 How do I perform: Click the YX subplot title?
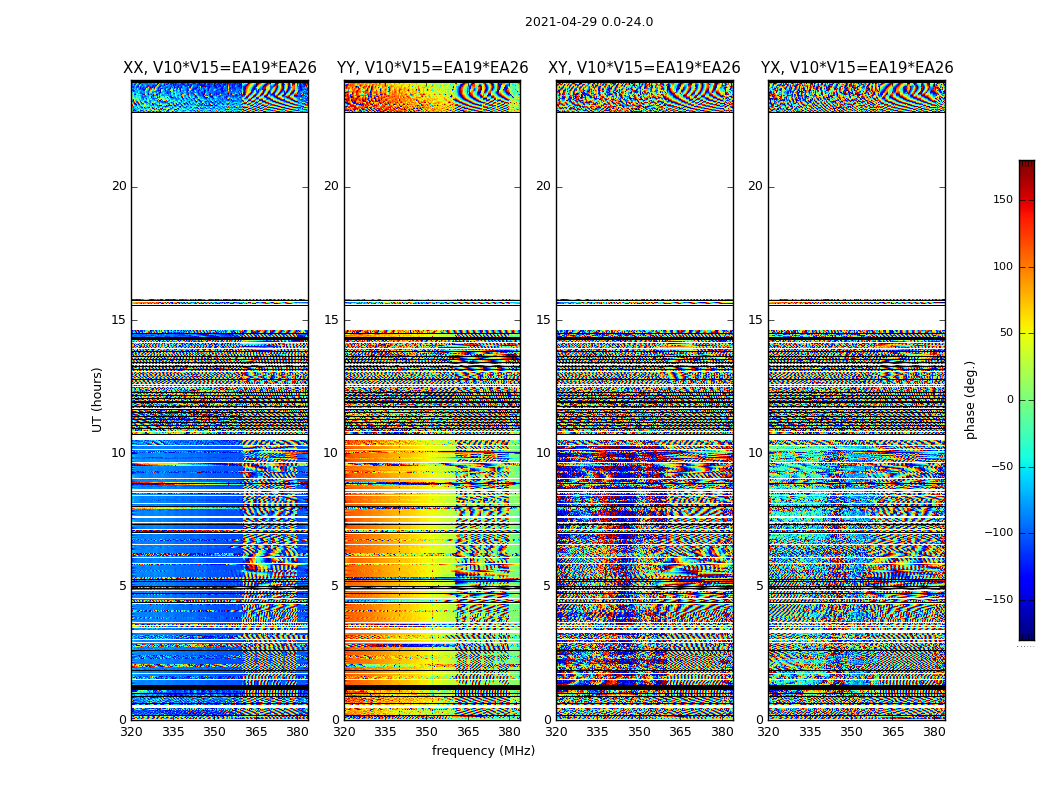[x=857, y=68]
